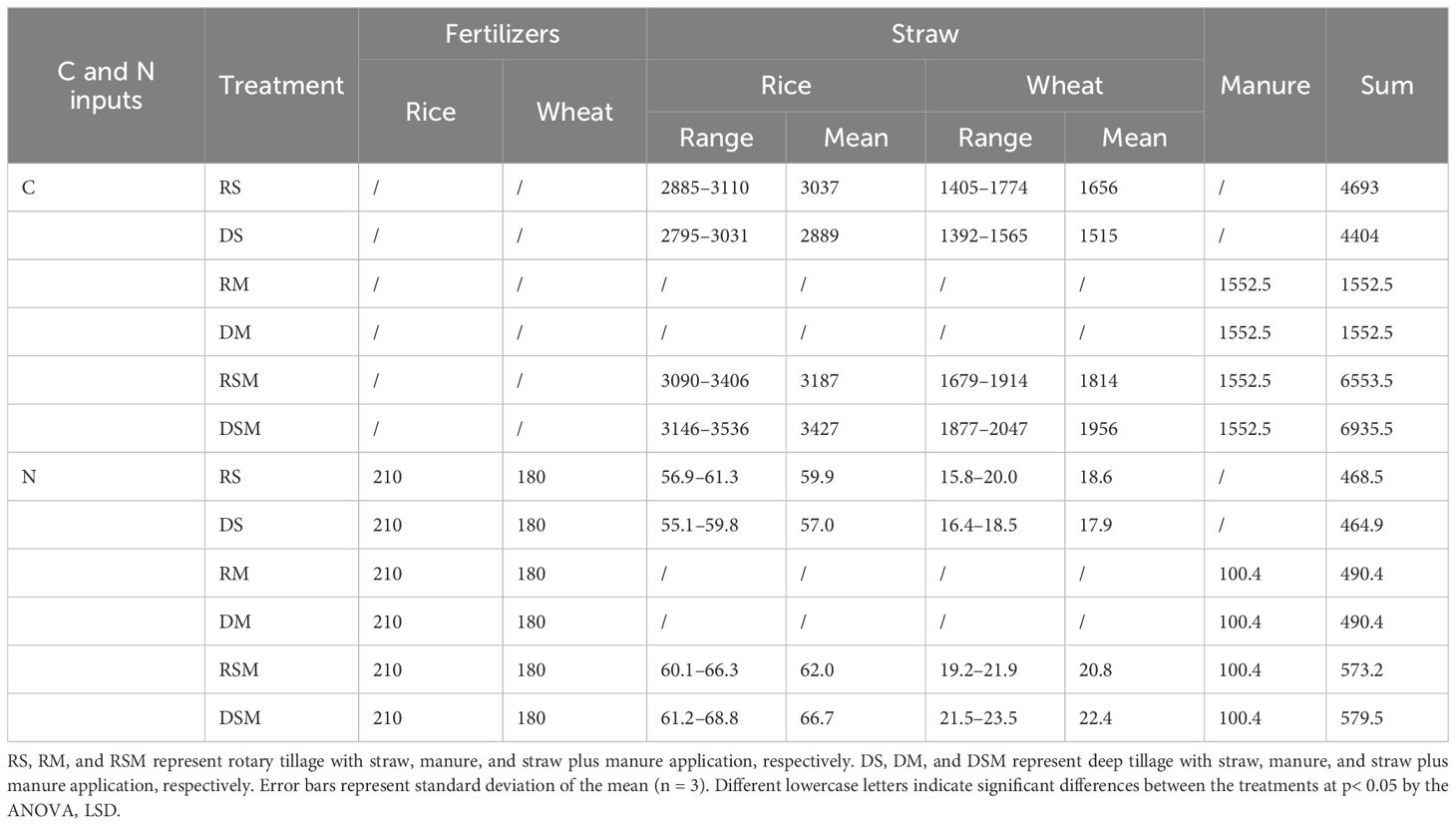Viewport: 1456px width, 826px height.
Task: Click the rice range 60.1–66.3 cell
Action: point(698,670)
